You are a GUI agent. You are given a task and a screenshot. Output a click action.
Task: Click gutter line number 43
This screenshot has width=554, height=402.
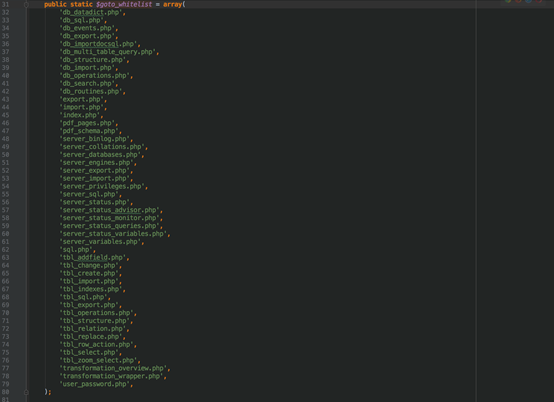tap(5, 99)
